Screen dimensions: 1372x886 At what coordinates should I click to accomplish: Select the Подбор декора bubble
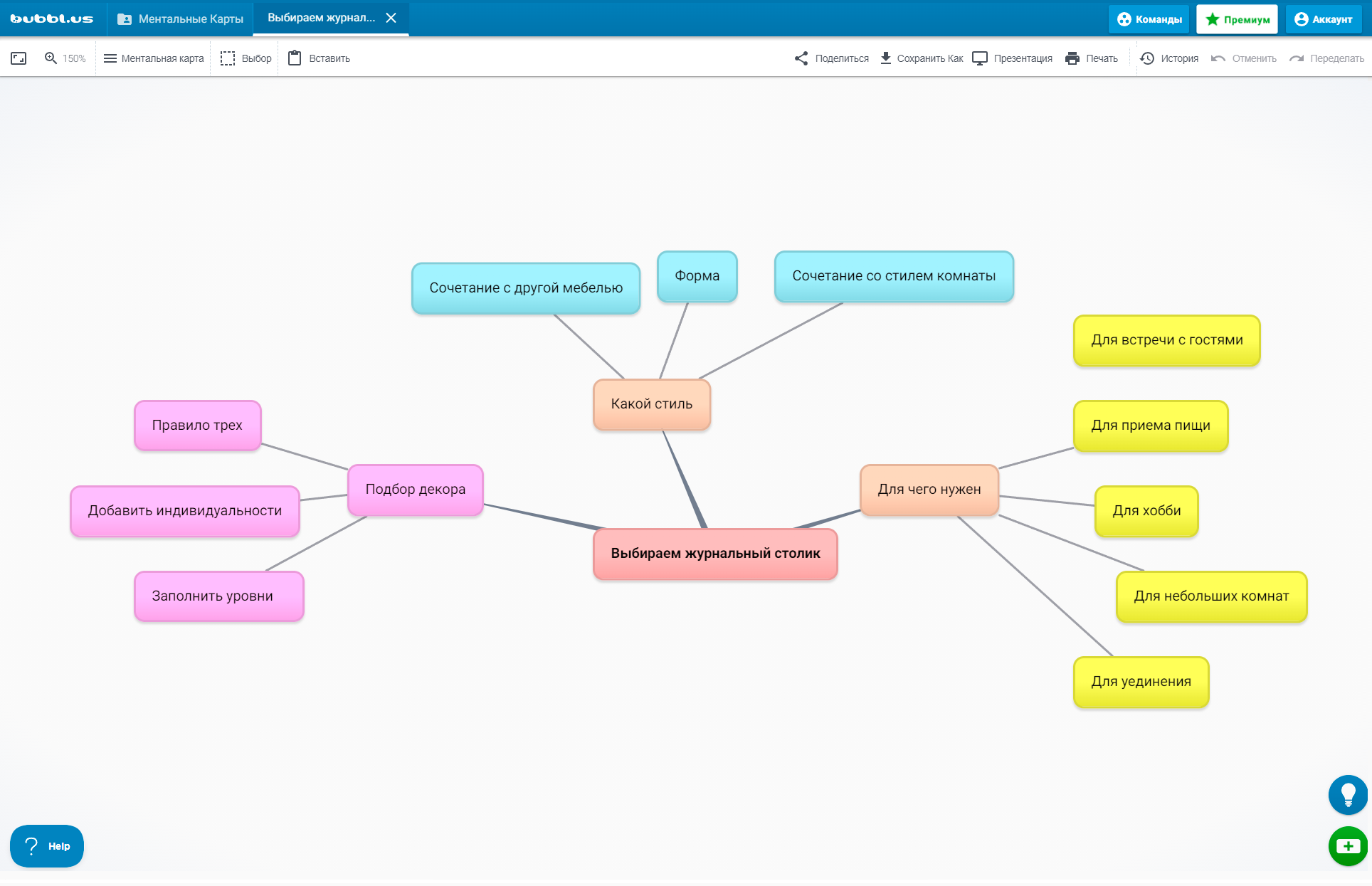(x=415, y=490)
